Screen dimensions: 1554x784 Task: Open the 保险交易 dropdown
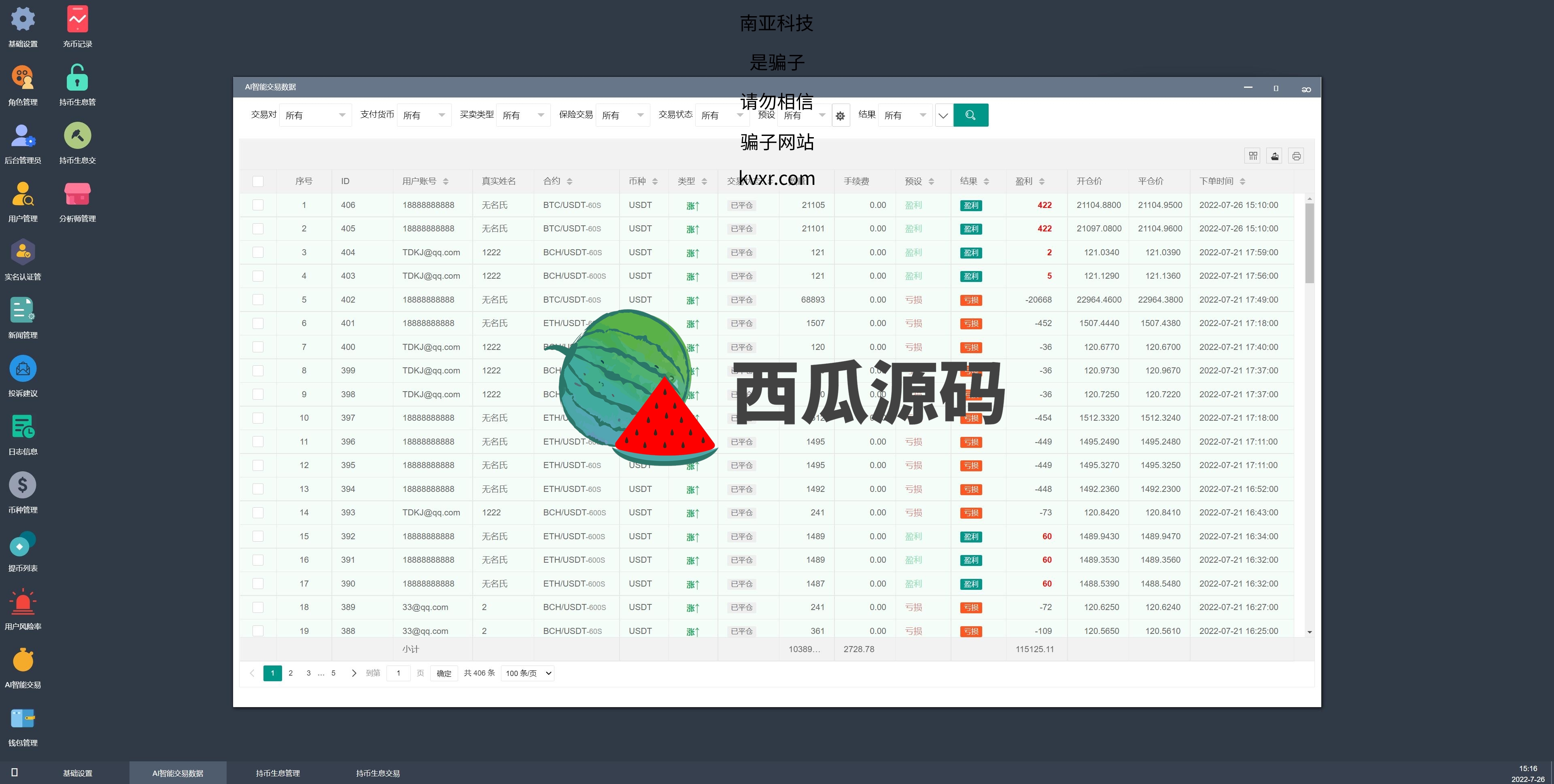pyautogui.click(x=622, y=115)
